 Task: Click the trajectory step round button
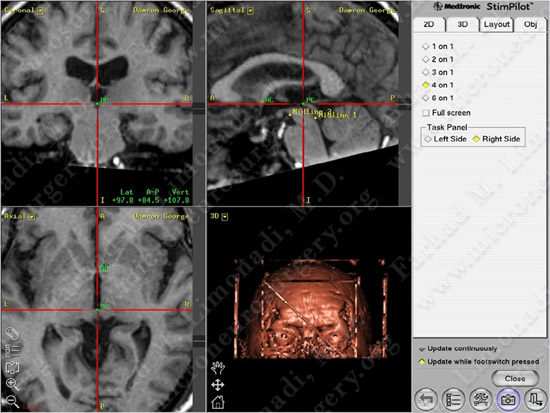[535, 399]
